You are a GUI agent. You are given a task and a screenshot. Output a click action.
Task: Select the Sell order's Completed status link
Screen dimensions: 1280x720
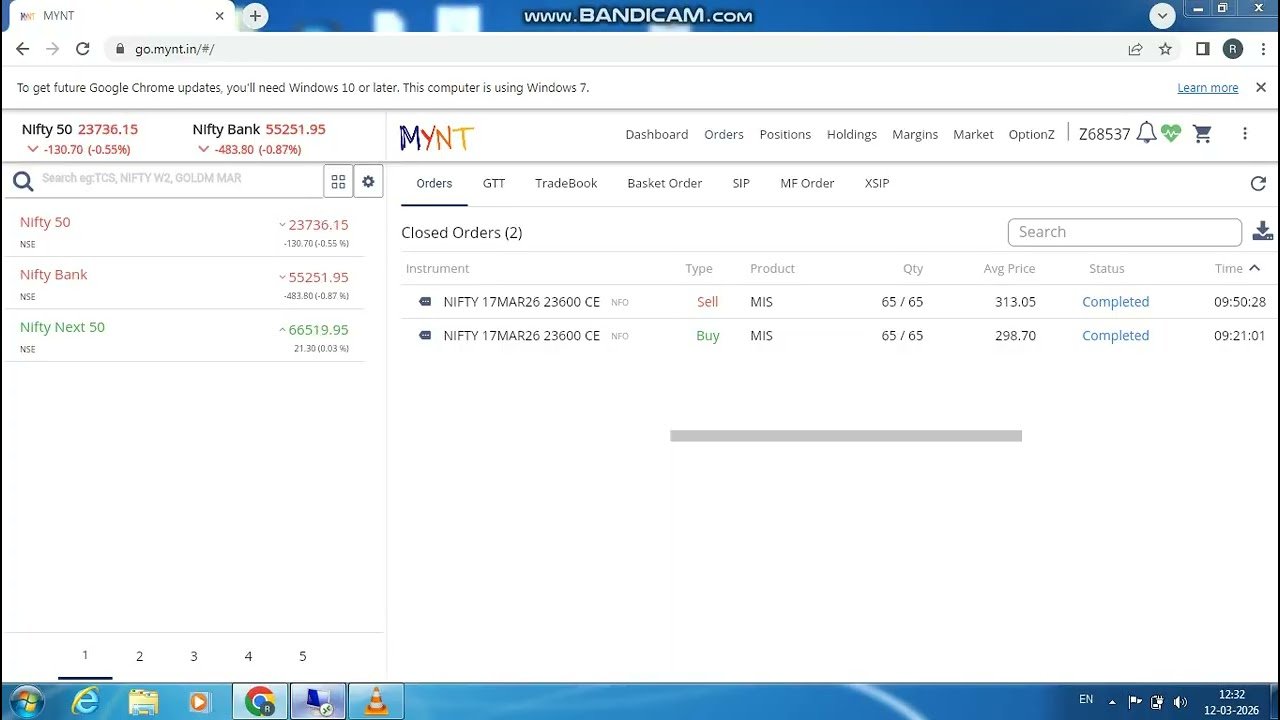click(x=1115, y=301)
